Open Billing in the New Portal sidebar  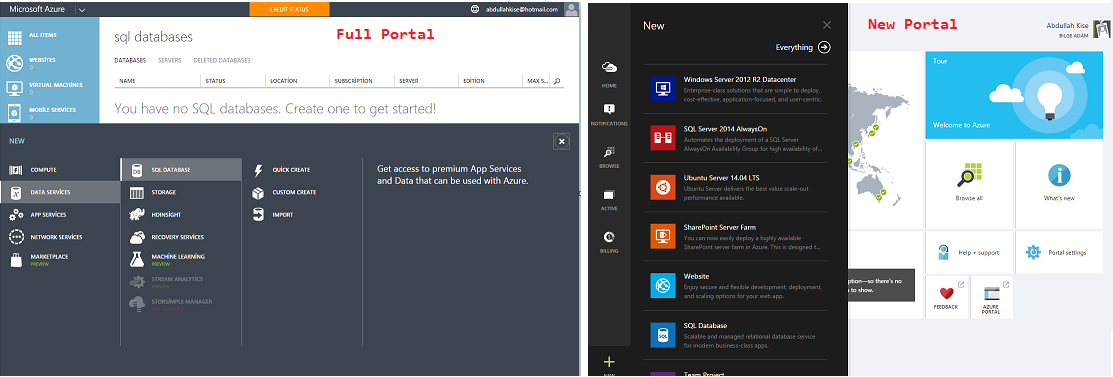[609, 242]
